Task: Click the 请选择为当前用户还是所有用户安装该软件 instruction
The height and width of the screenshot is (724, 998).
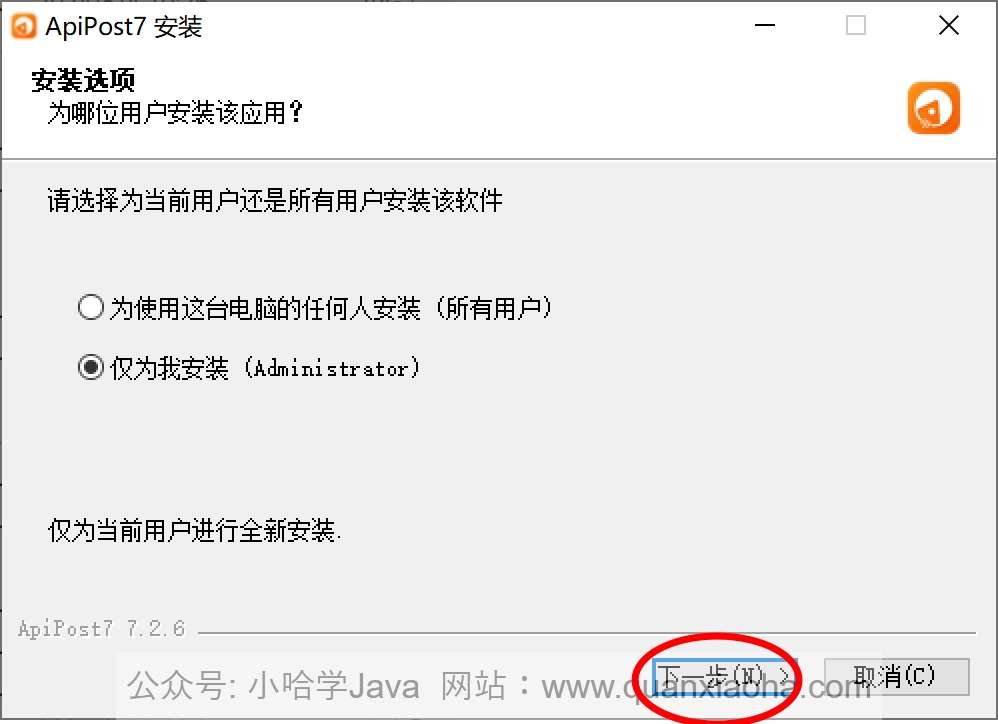Action: (x=275, y=200)
